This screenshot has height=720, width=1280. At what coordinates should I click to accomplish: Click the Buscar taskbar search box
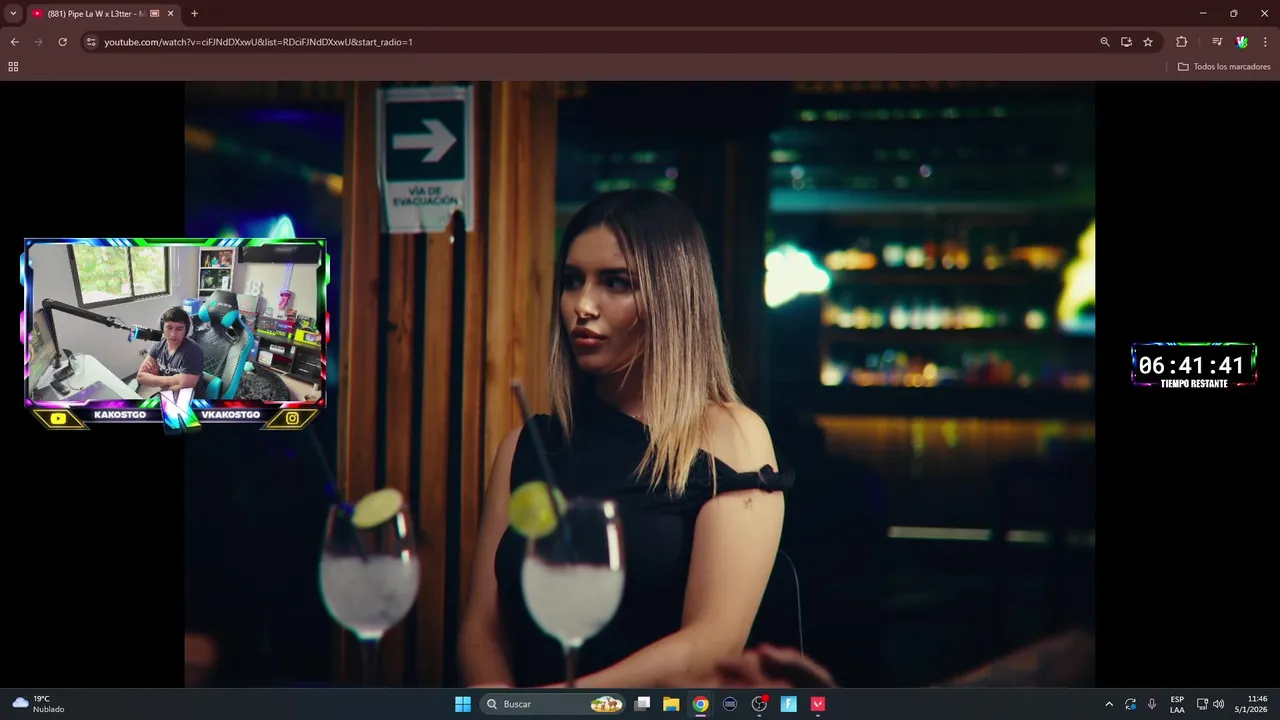[553, 704]
